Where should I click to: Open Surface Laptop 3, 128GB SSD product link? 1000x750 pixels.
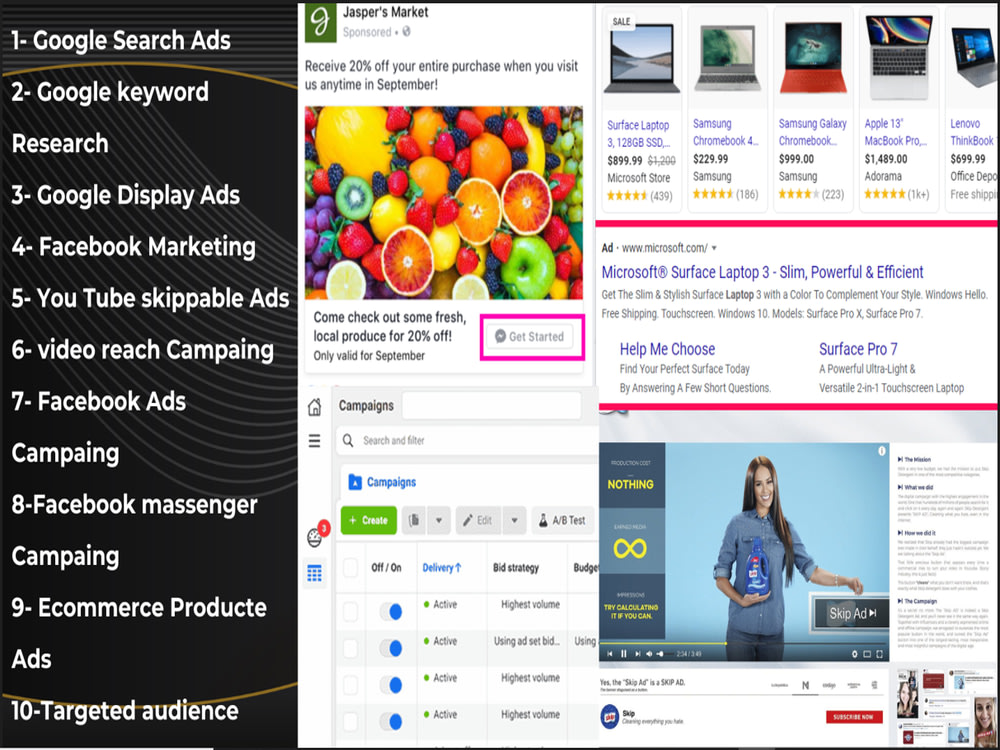tap(638, 134)
